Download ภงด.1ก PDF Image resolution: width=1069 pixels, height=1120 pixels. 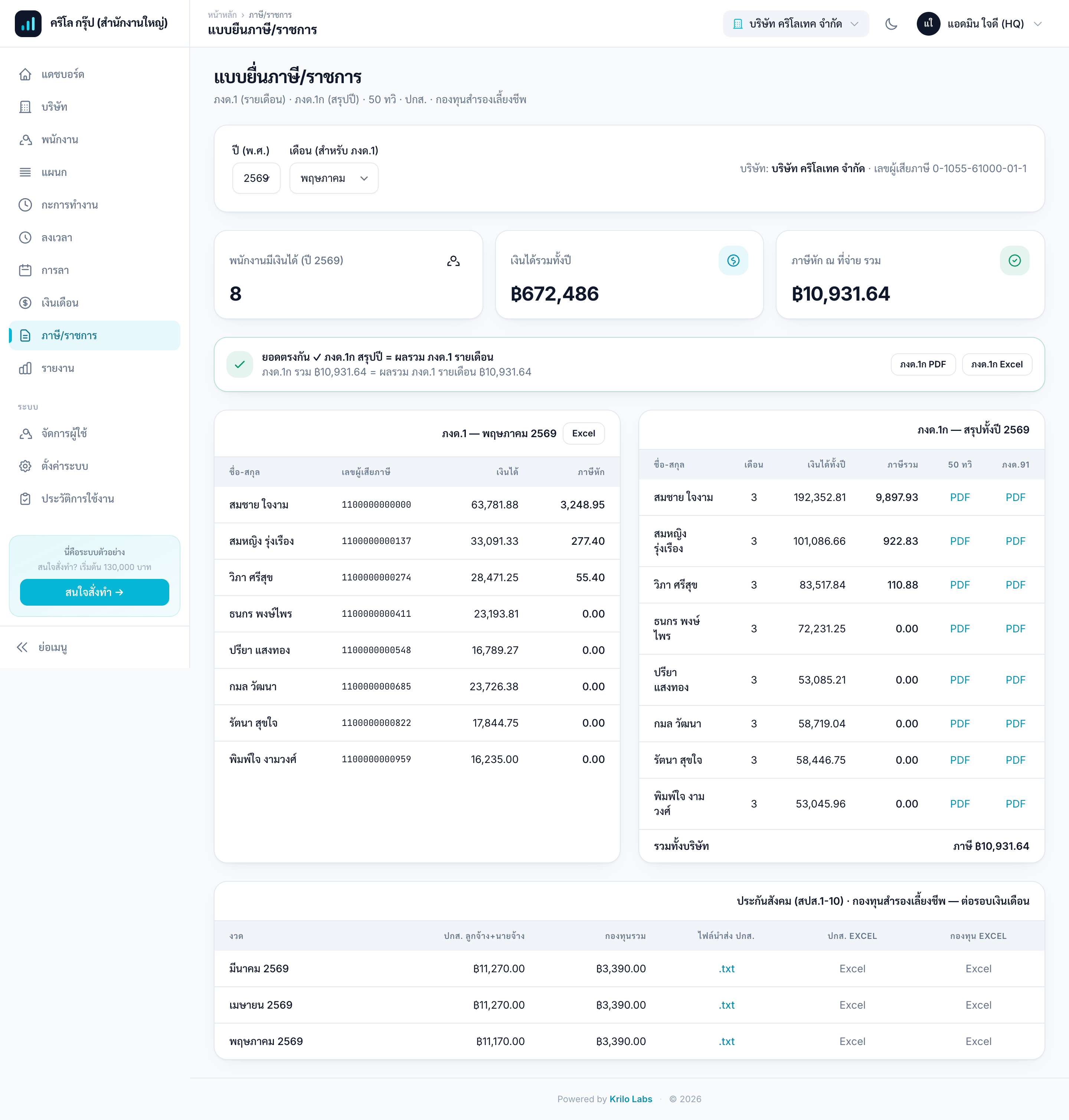click(922, 364)
